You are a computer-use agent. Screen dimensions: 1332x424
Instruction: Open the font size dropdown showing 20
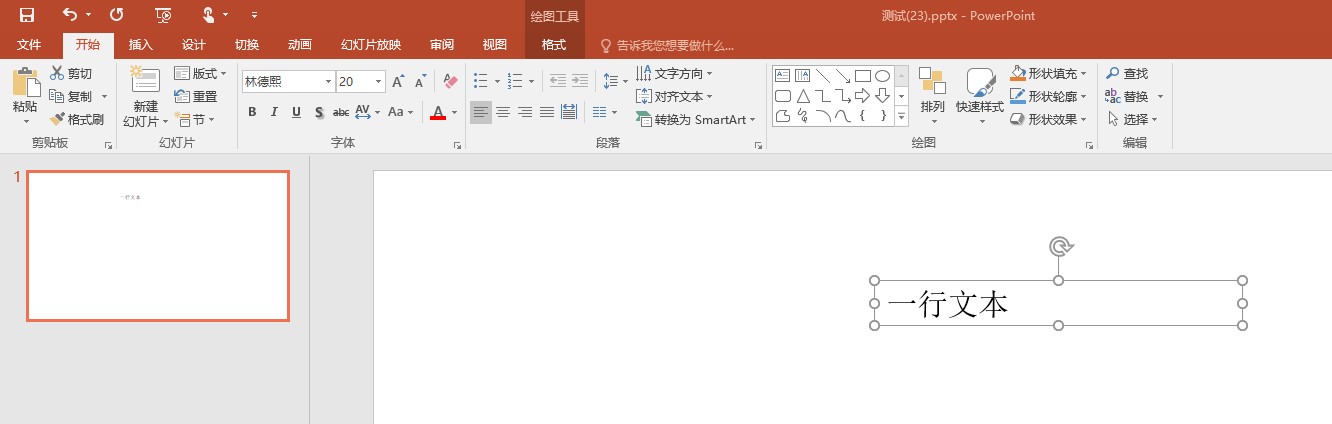pyautogui.click(x=379, y=82)
